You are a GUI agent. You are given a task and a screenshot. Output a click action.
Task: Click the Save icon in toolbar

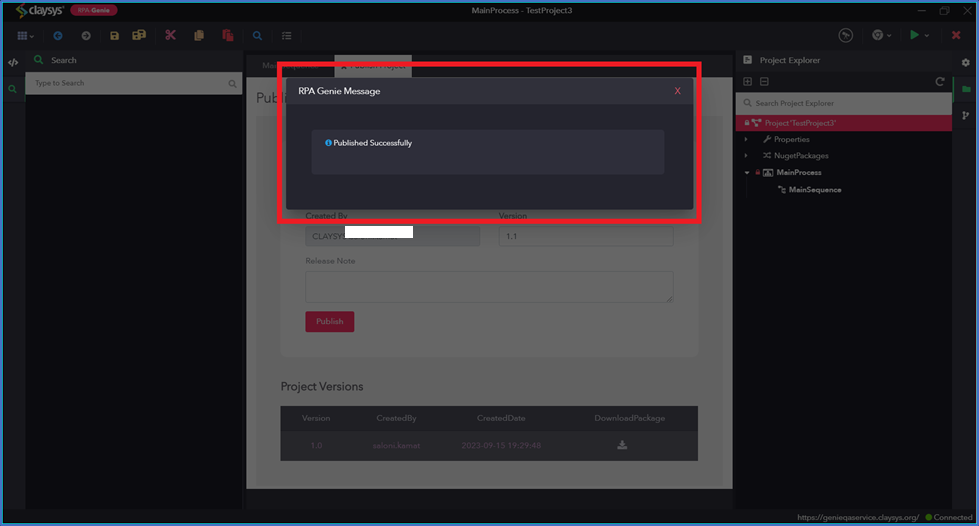pos(114,36)
